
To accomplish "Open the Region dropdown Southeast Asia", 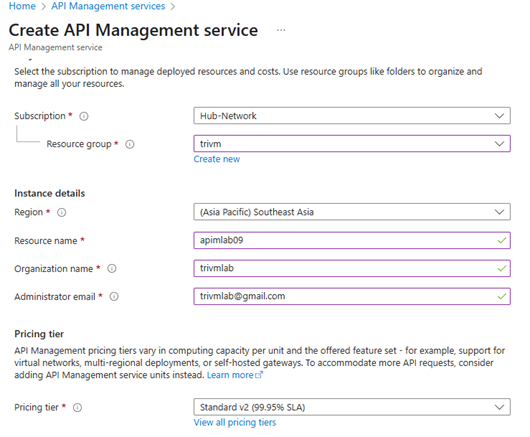I will point(352,212).
